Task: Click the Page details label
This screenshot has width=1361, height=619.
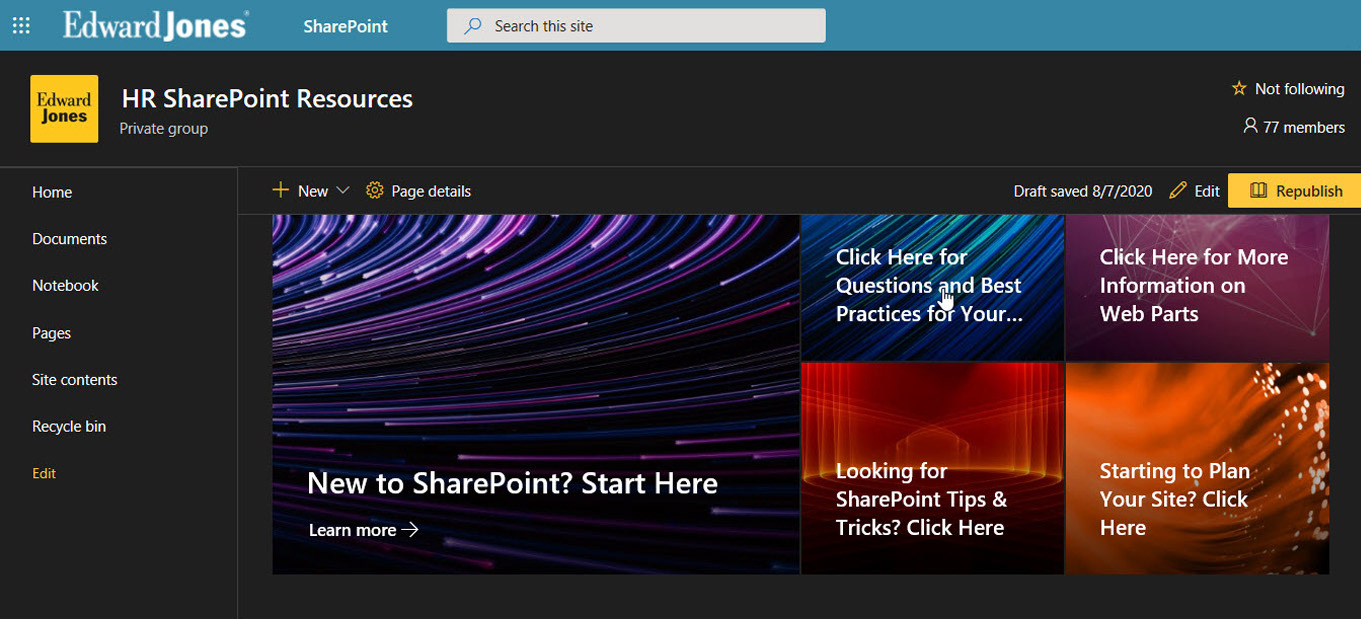Action: [x=431, y=191]
